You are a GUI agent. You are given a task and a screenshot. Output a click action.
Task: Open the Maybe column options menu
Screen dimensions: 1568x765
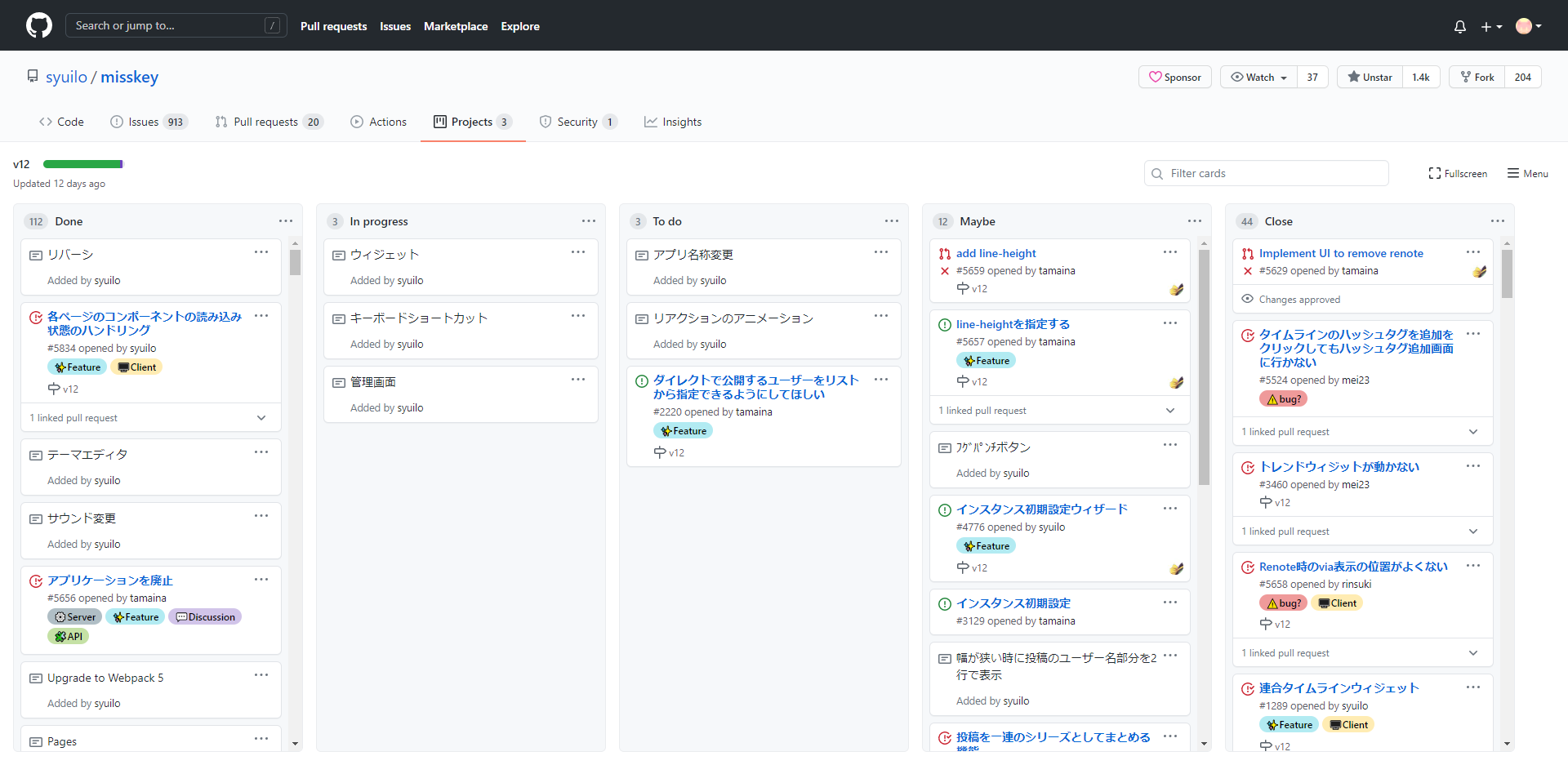(x=1195, y=221)
